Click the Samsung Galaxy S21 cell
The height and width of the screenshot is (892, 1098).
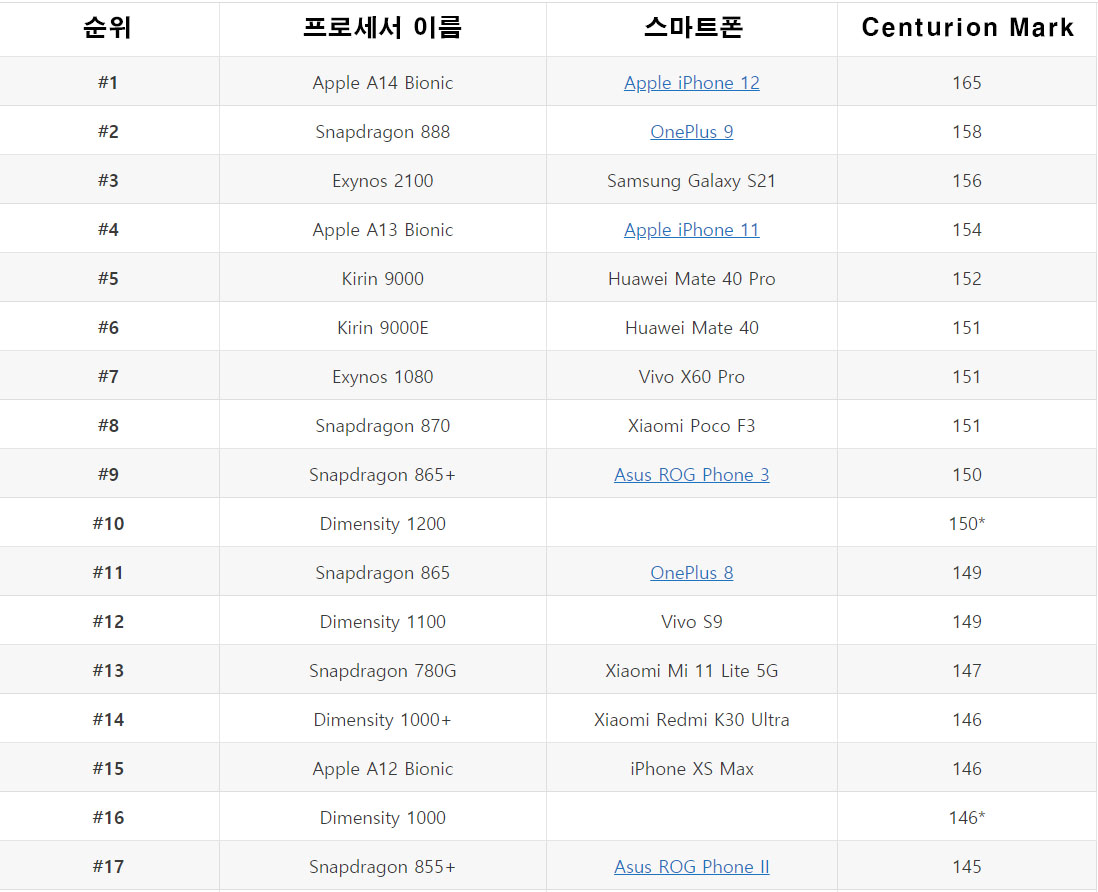691,181
